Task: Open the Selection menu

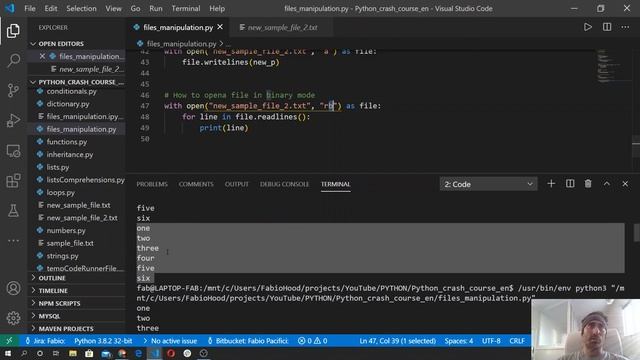Action: pos(81,9)
